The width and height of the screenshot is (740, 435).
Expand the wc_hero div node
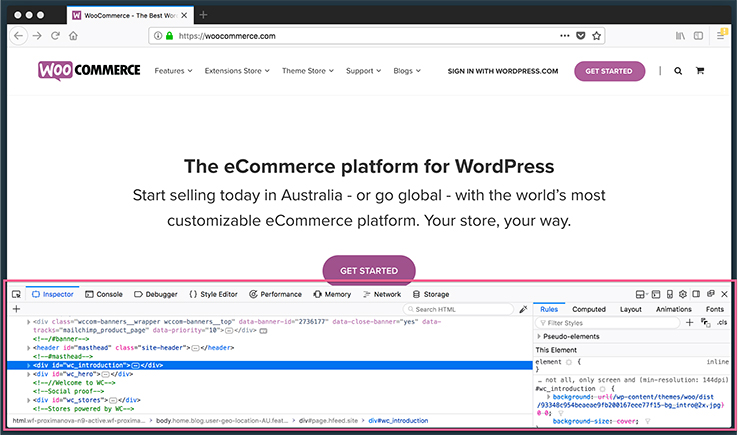[29, 374]
